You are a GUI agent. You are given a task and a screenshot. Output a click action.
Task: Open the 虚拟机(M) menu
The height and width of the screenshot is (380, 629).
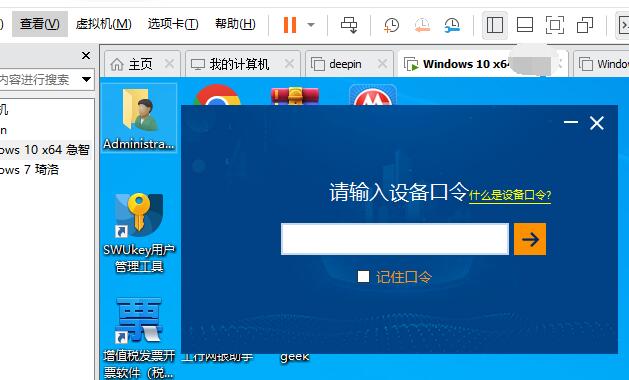coord(103,24)
